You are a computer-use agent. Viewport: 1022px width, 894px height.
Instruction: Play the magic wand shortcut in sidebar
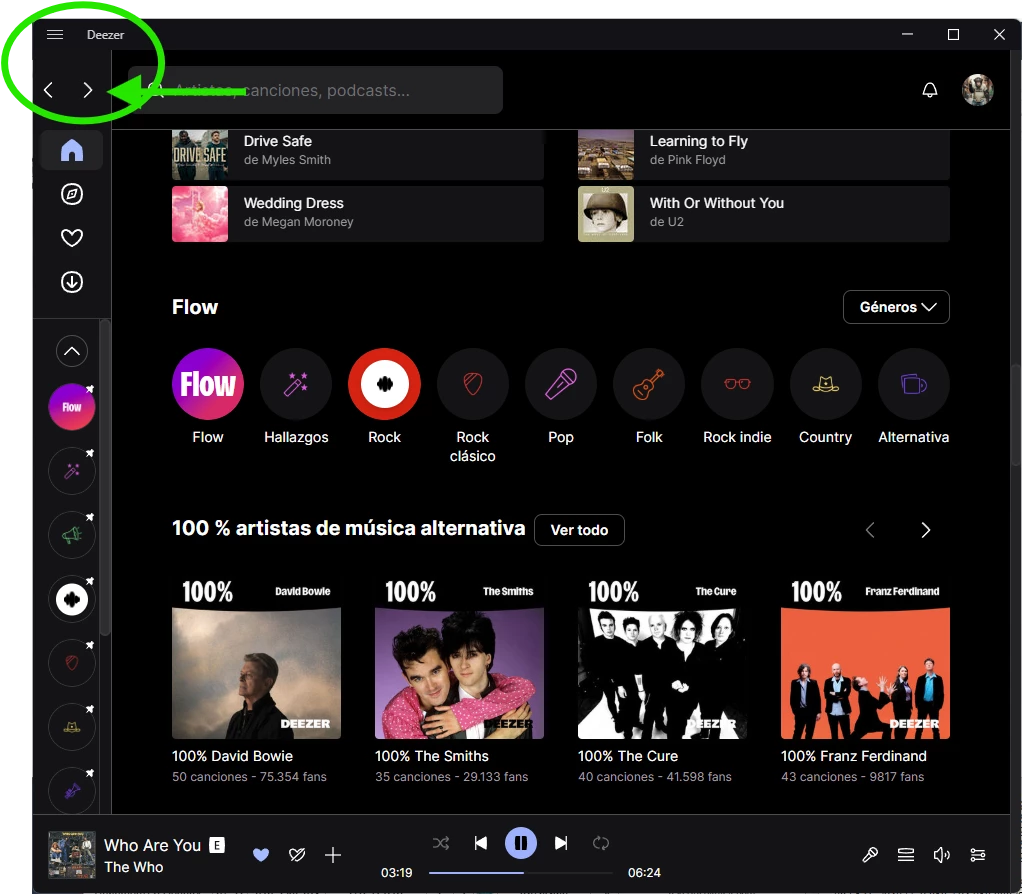[x=72, y=470]
